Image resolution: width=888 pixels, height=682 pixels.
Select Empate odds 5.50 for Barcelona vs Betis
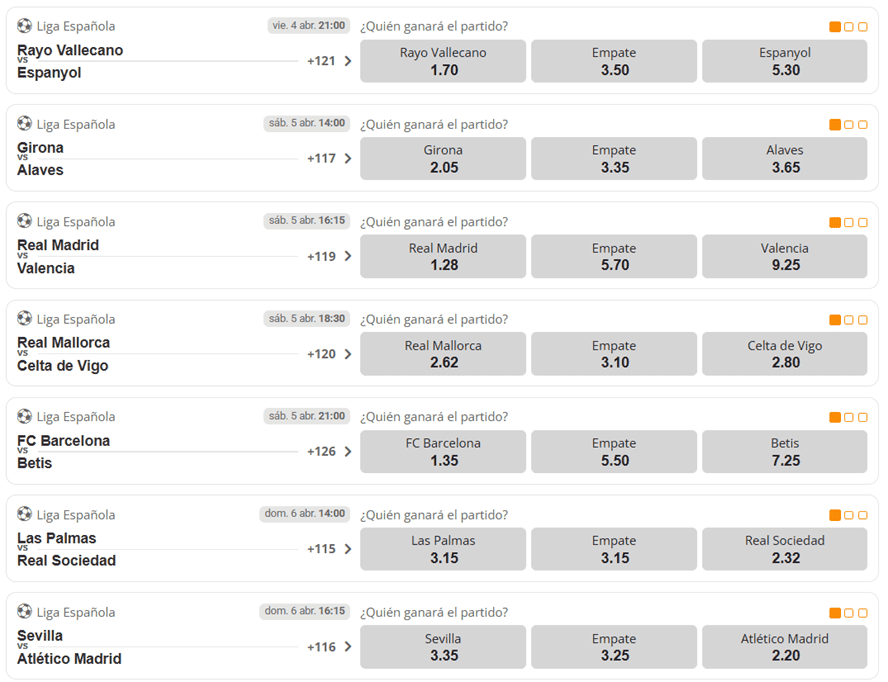pyautogui.click(x=614, y=451)
